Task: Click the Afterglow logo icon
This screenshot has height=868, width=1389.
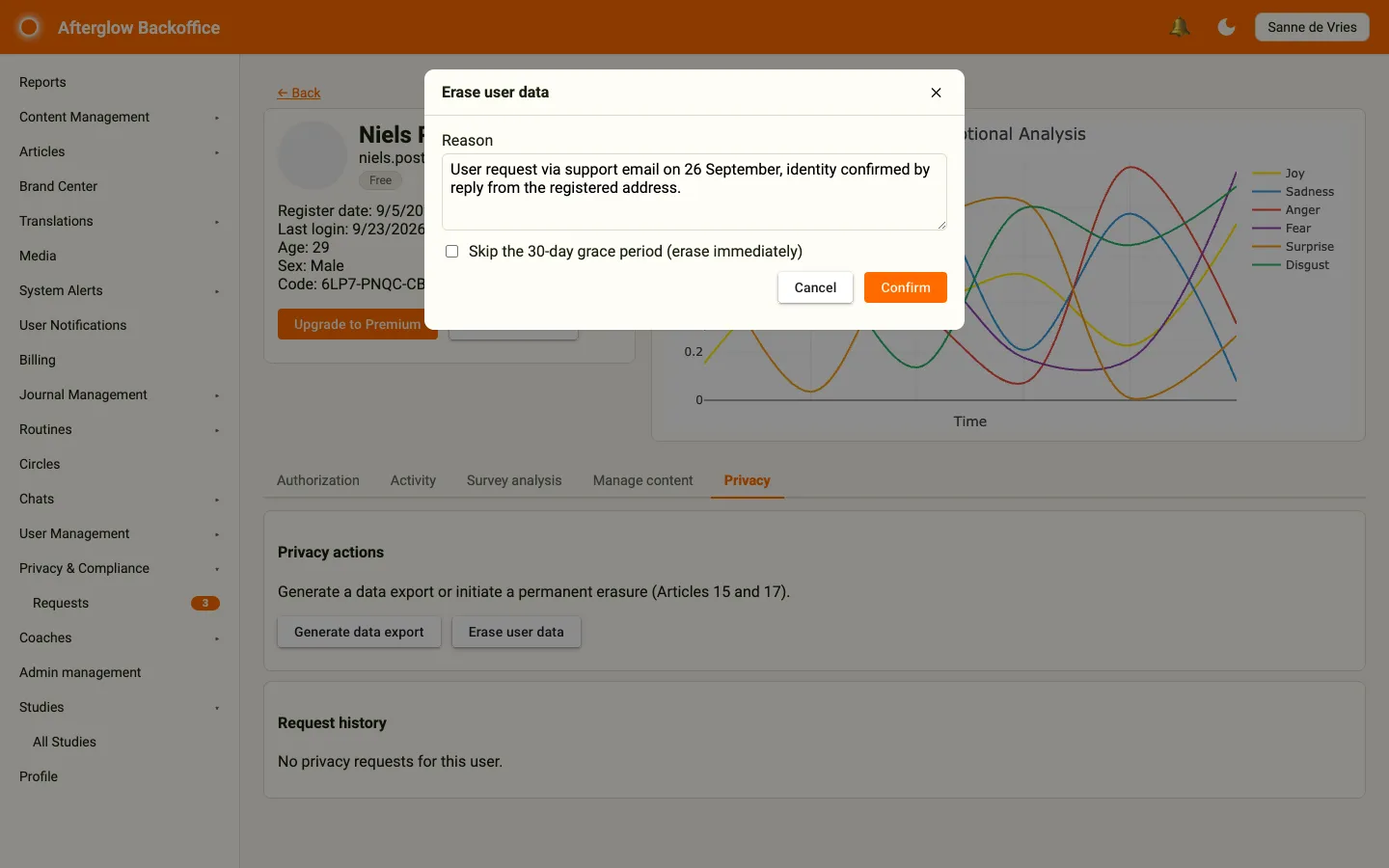Action: [29, 27]
